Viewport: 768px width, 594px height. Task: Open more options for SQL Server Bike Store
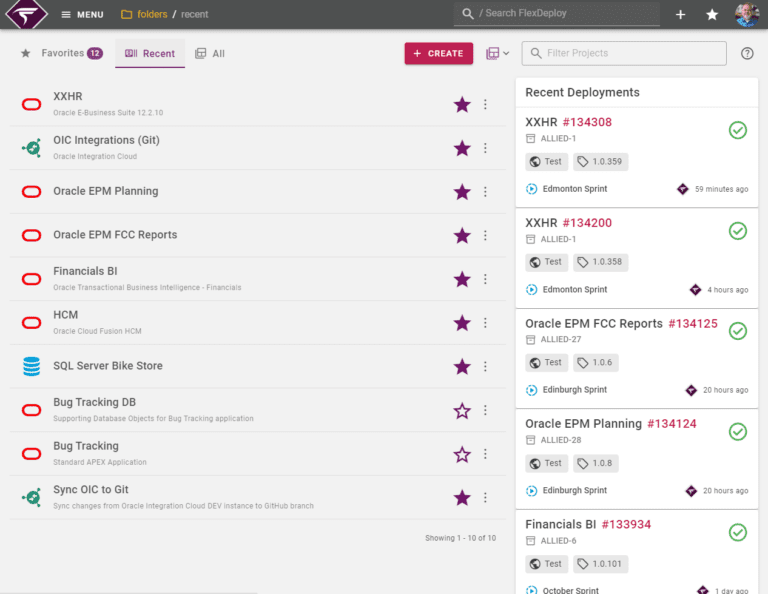pyautogui.click(x=485, y=366)
